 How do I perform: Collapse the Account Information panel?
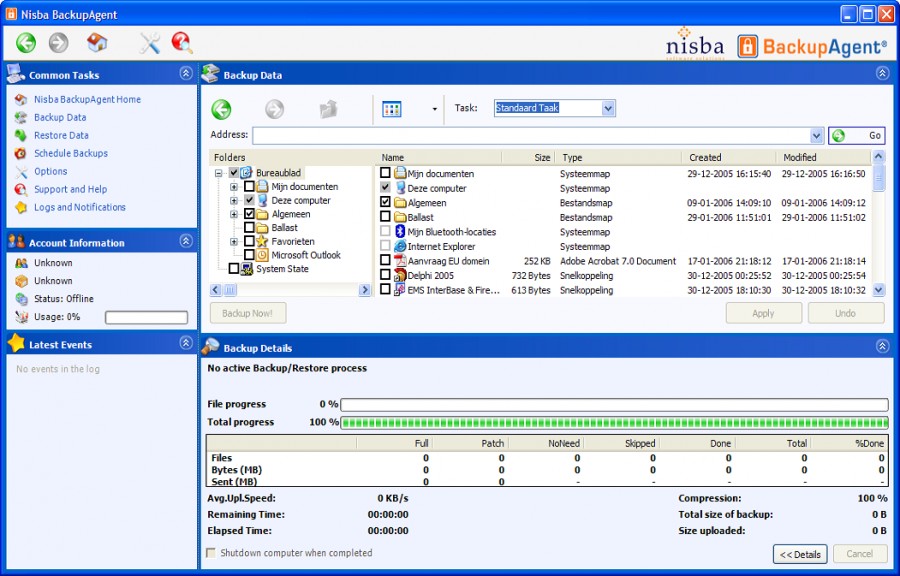pos(186,241)
